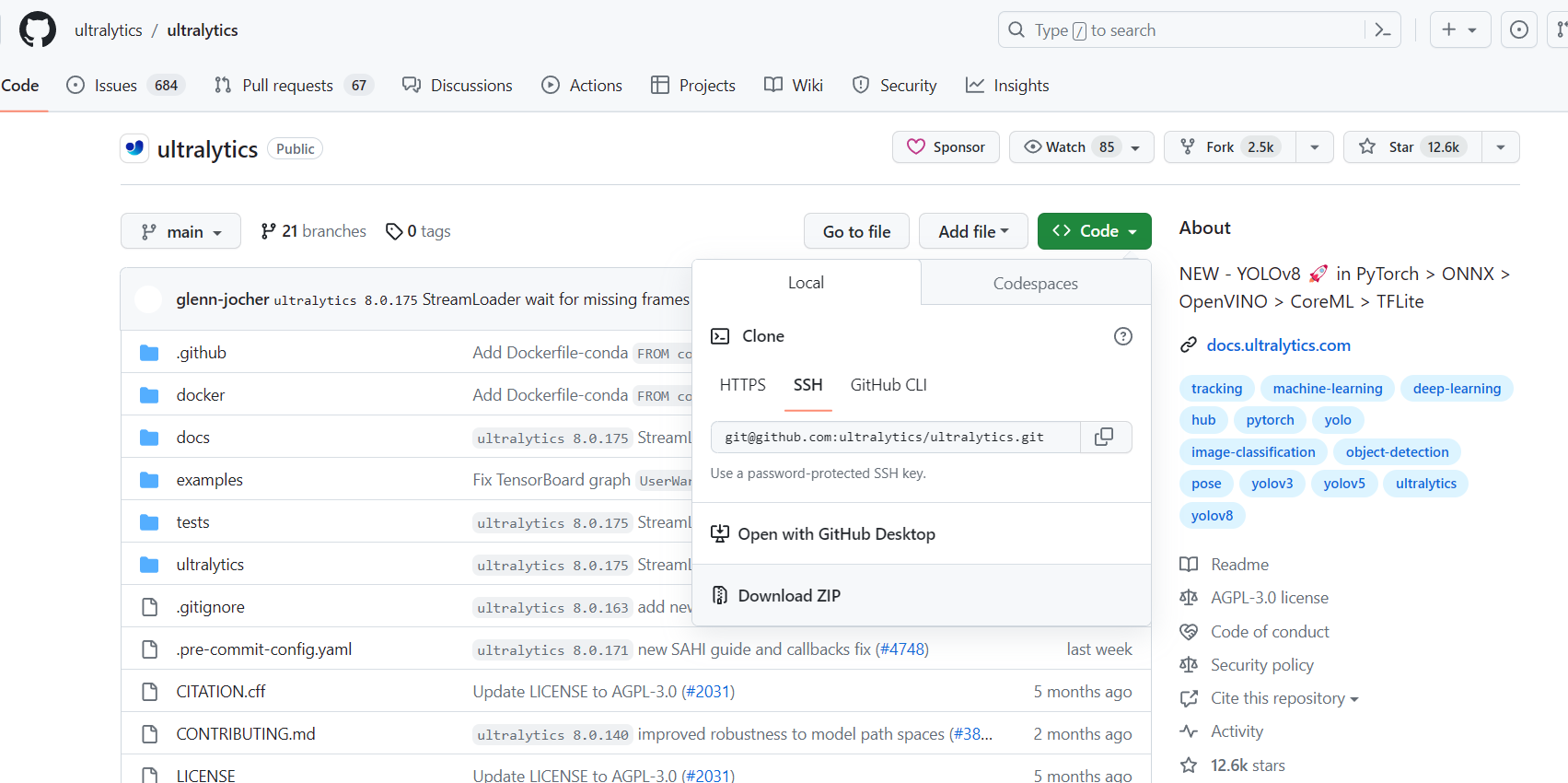Click the Code of conduct heart icon

point(1189,632)
